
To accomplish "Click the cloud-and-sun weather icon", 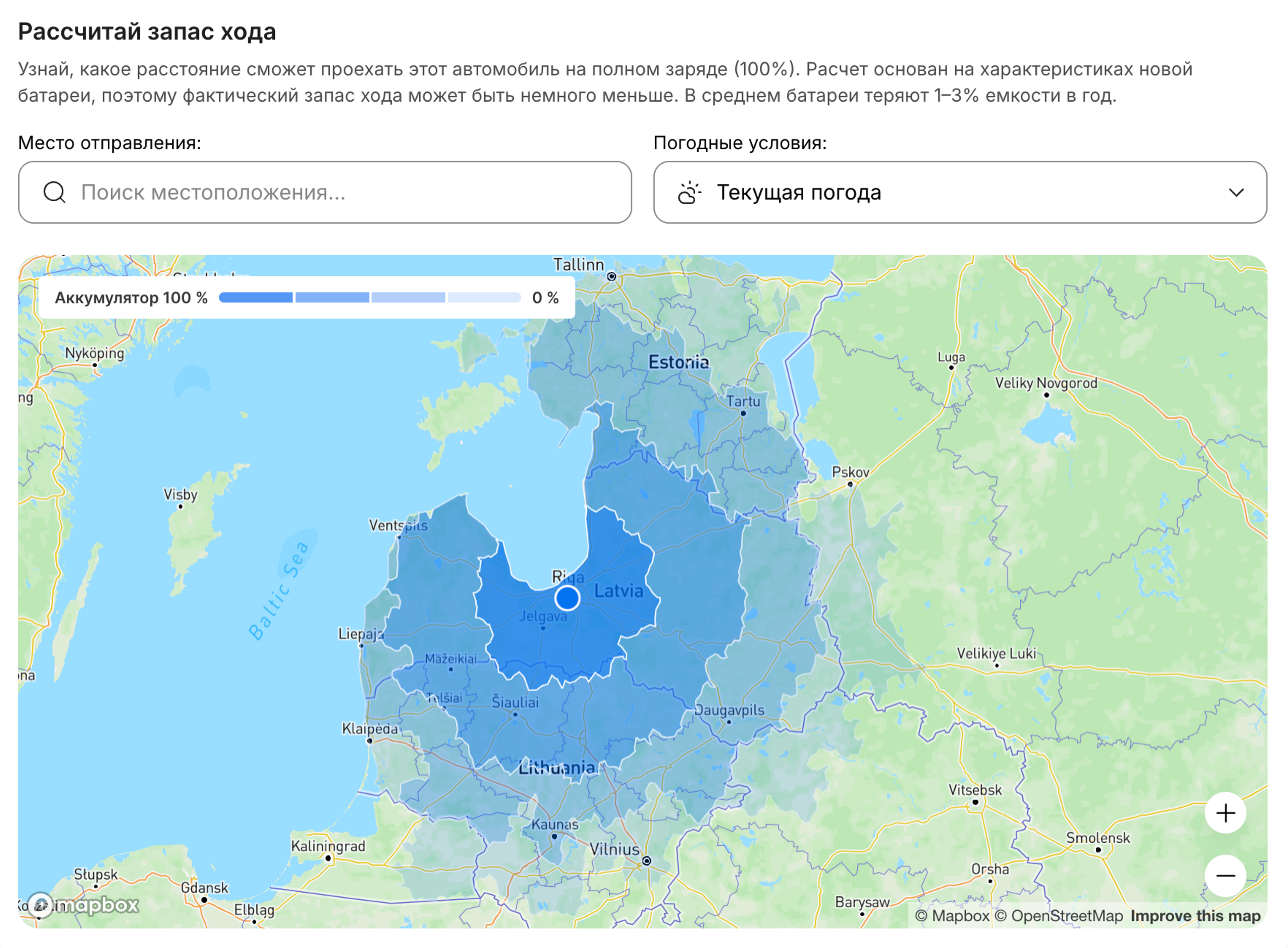I will (x=689, y=192).
